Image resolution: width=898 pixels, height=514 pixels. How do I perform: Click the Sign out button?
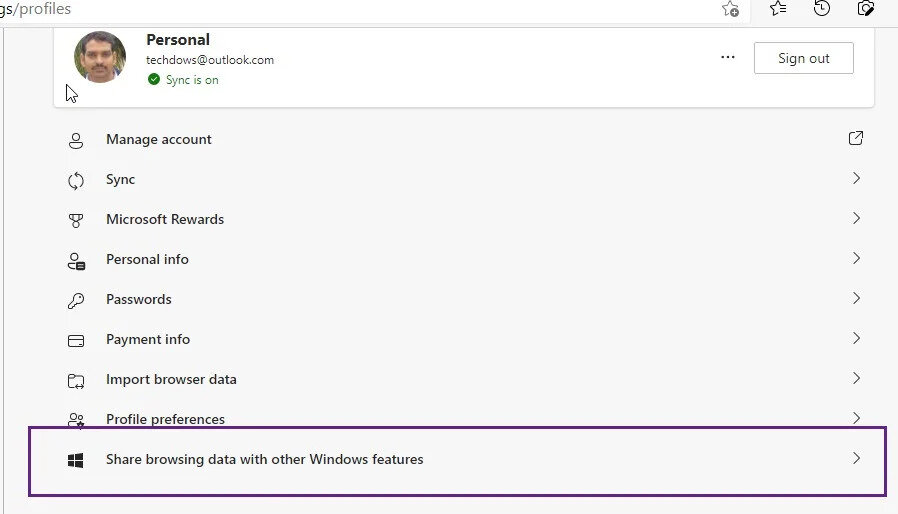[804, 58]
